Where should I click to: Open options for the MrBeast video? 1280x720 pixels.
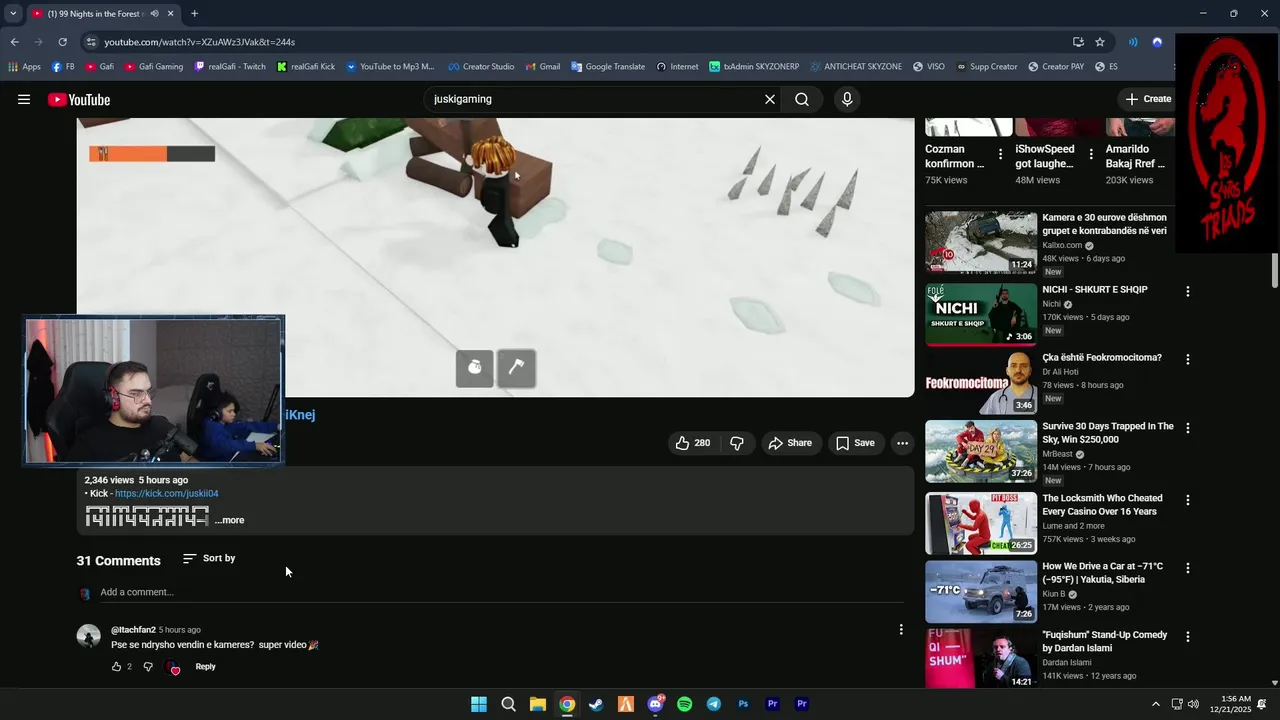[1188, 428]
